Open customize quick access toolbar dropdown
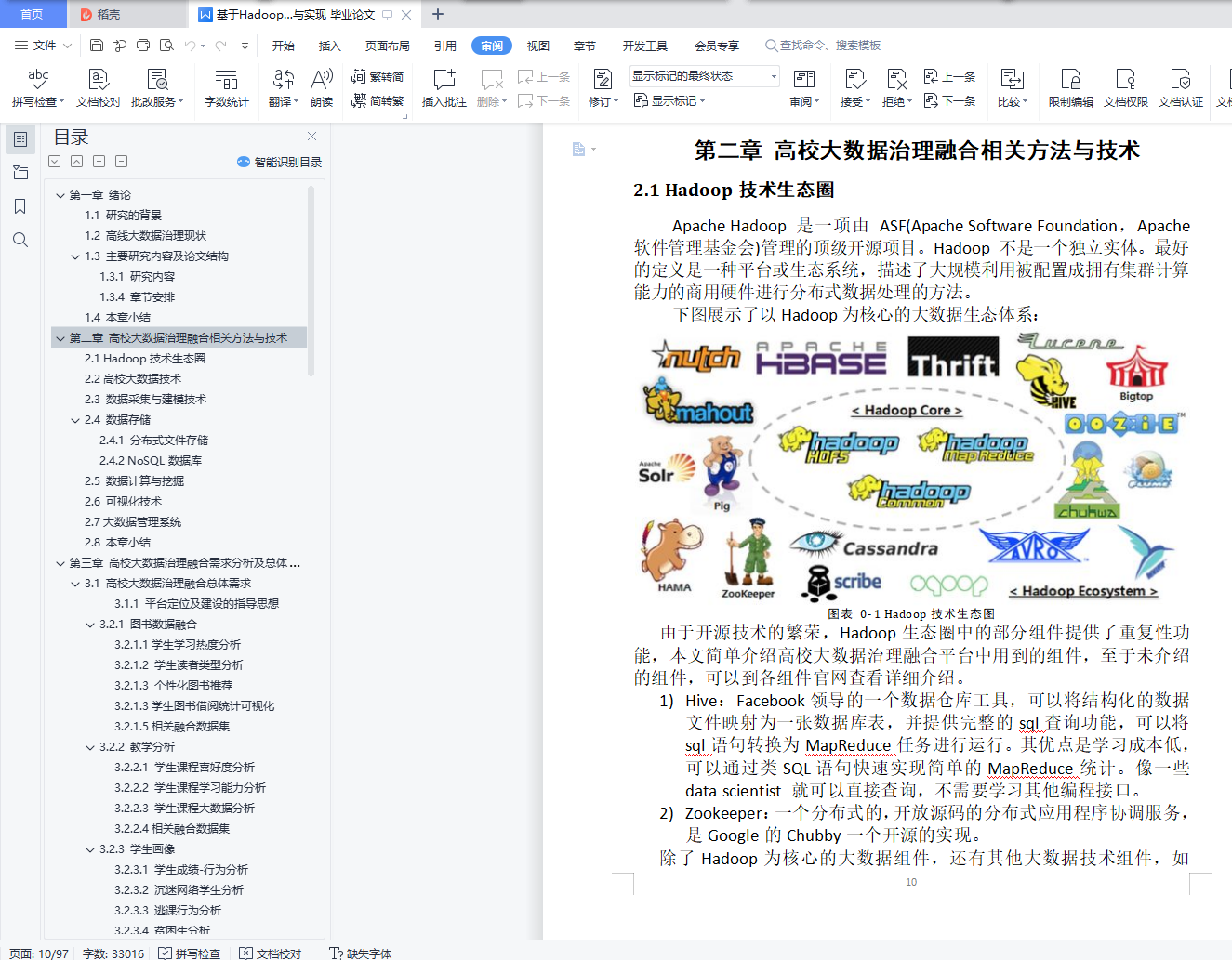This screenshot has width=1232, height=960. 245,45
